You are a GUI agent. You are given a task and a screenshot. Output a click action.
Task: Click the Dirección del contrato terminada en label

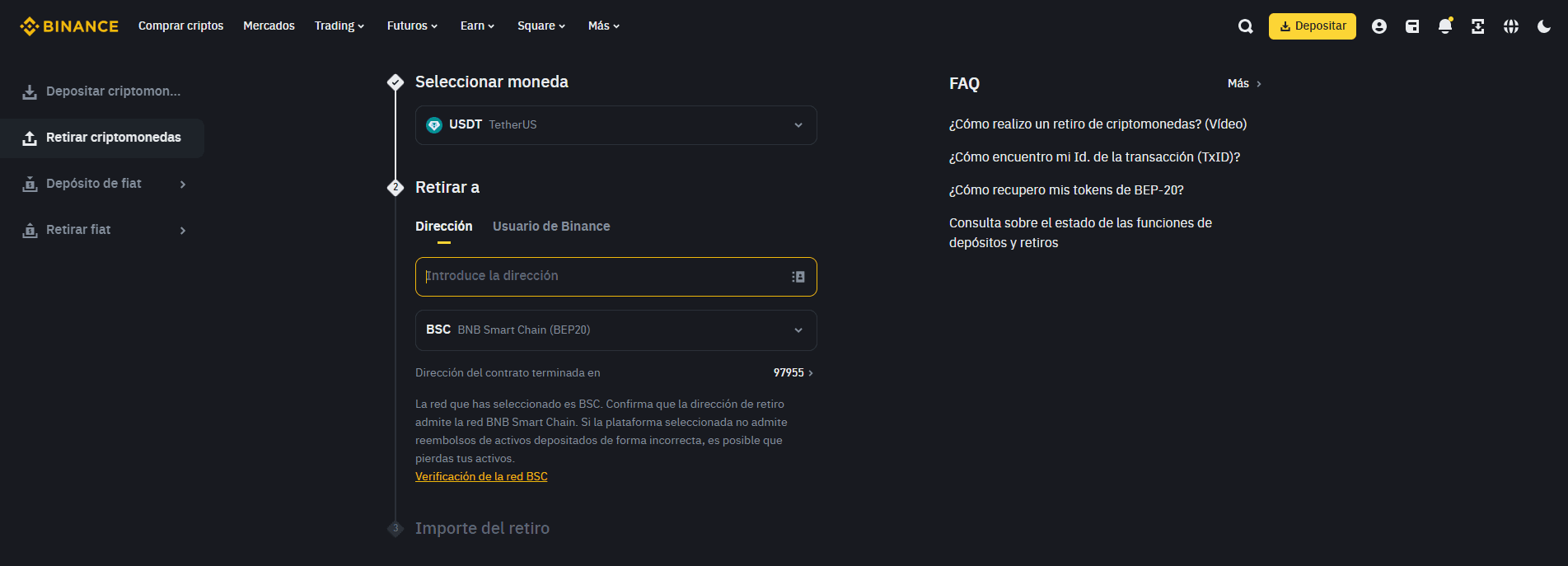tap(508, 373)
